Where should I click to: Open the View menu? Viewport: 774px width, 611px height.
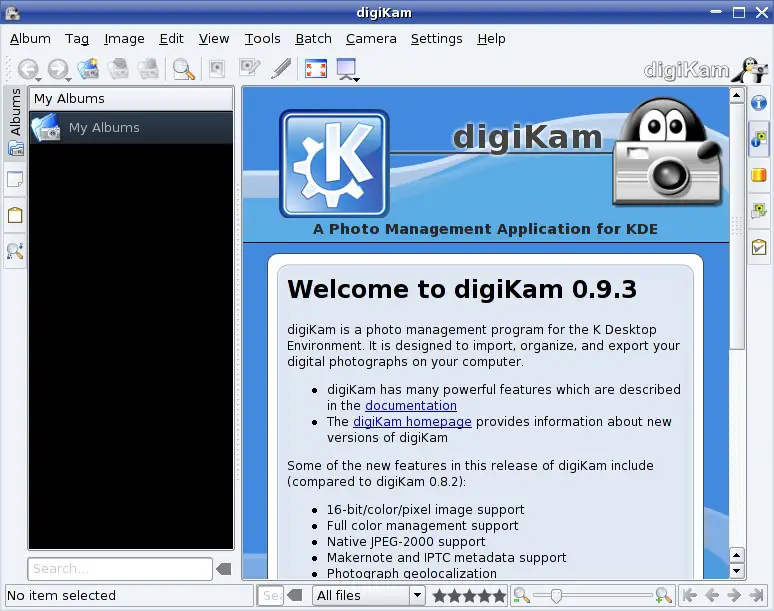214,38
